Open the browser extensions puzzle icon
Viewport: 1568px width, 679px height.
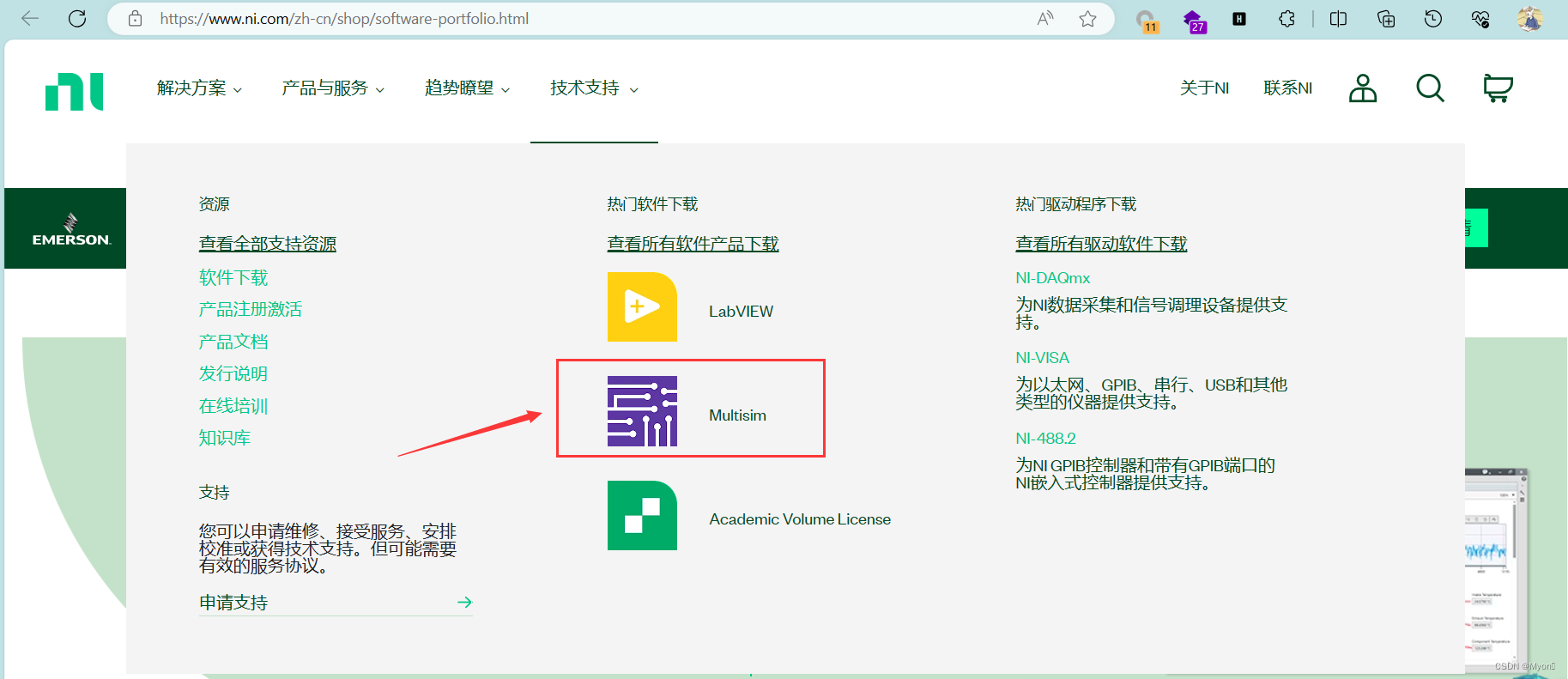click(1286, 18)
